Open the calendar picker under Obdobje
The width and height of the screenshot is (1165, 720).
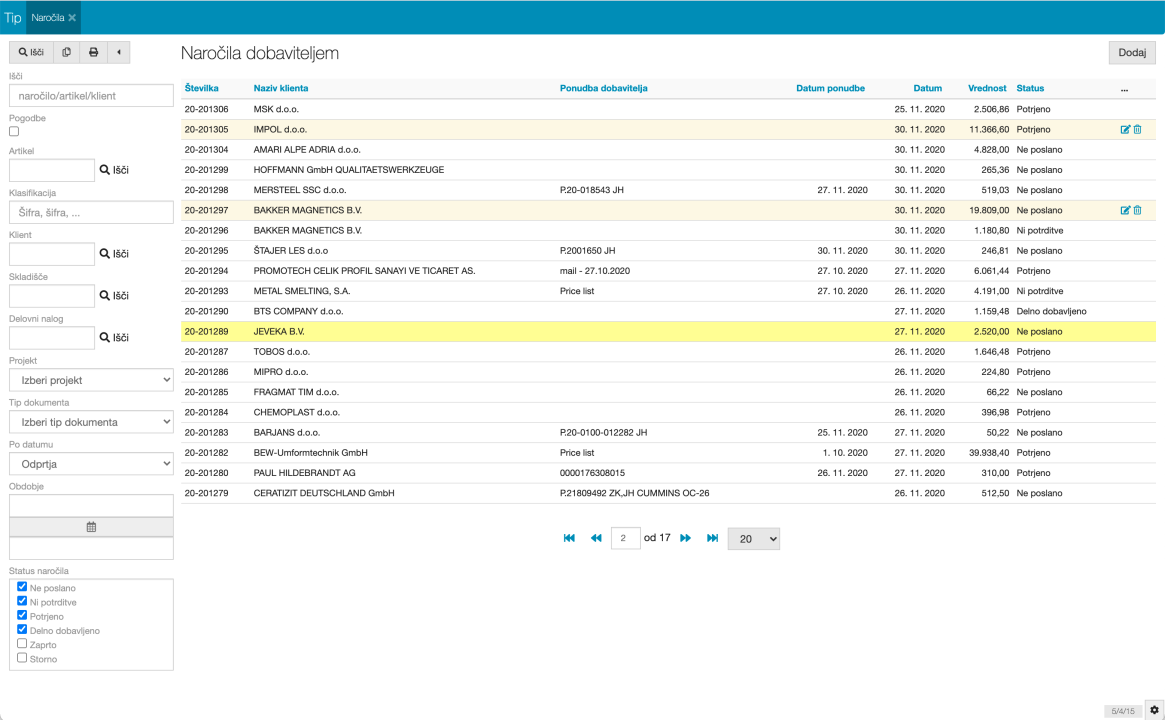click(91, 527)
